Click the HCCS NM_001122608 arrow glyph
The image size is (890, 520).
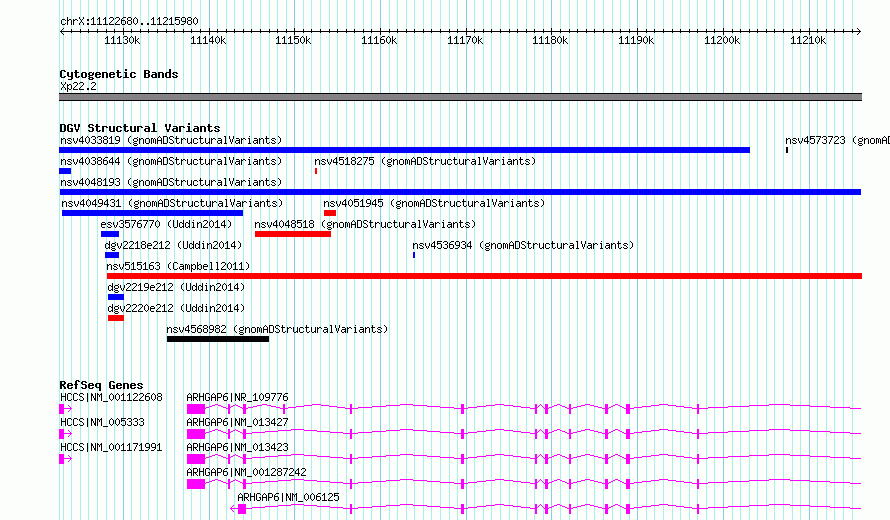[x=65, y=409]
